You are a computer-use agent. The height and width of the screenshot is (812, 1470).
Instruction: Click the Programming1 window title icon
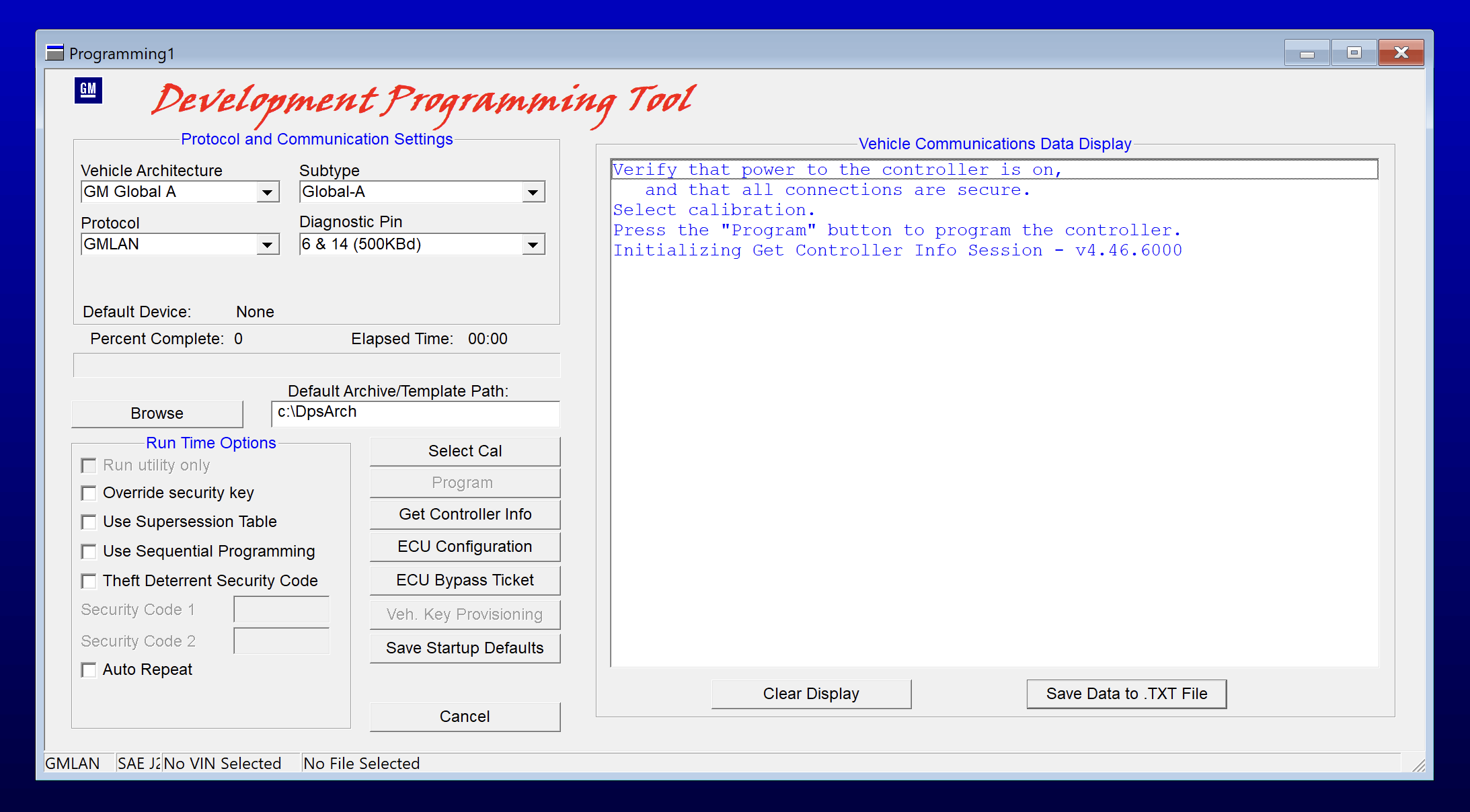click(54, 52)
